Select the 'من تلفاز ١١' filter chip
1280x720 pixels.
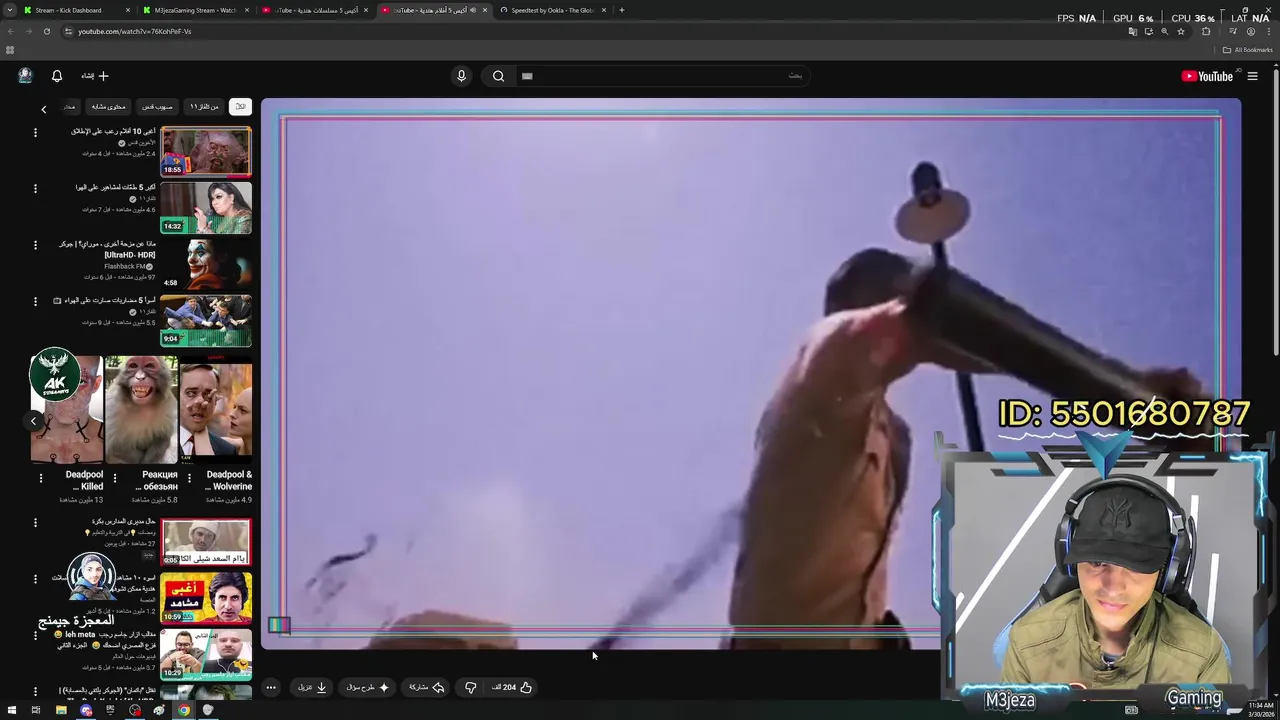tap(204, 107)
